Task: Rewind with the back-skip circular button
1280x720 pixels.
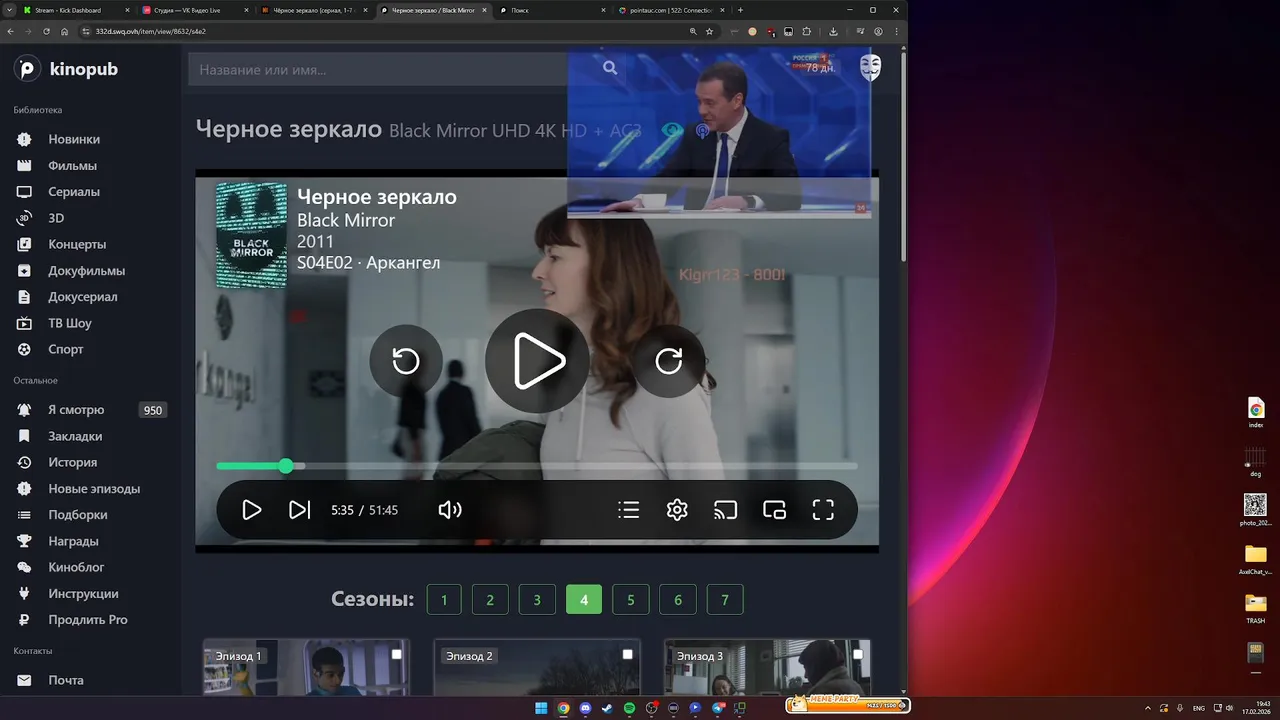Action: 406,361
